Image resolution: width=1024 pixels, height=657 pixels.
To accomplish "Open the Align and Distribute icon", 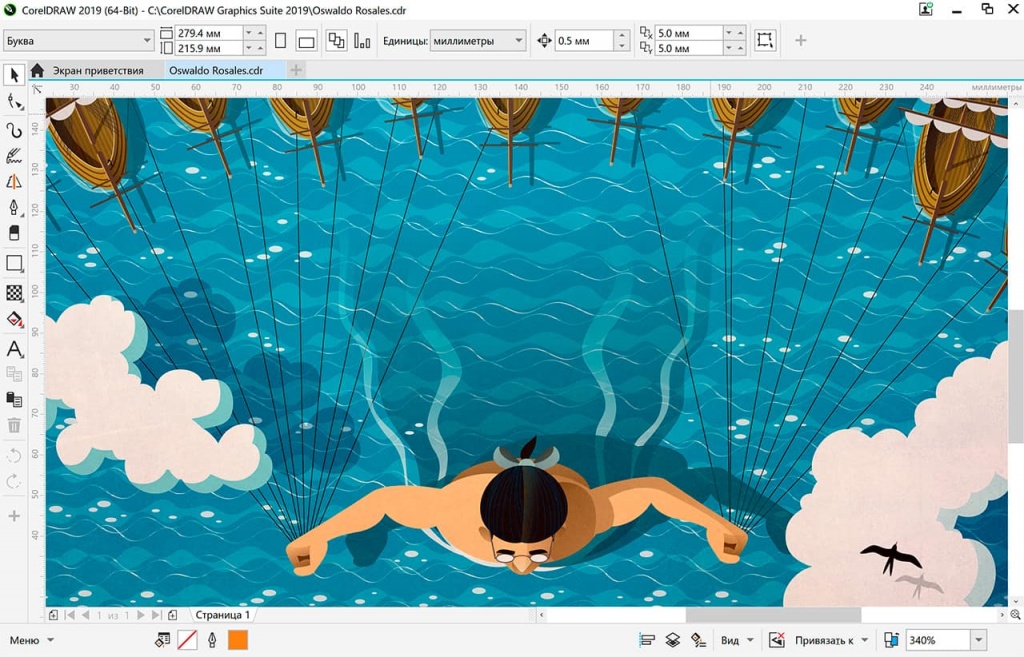I will click(647, 640).
